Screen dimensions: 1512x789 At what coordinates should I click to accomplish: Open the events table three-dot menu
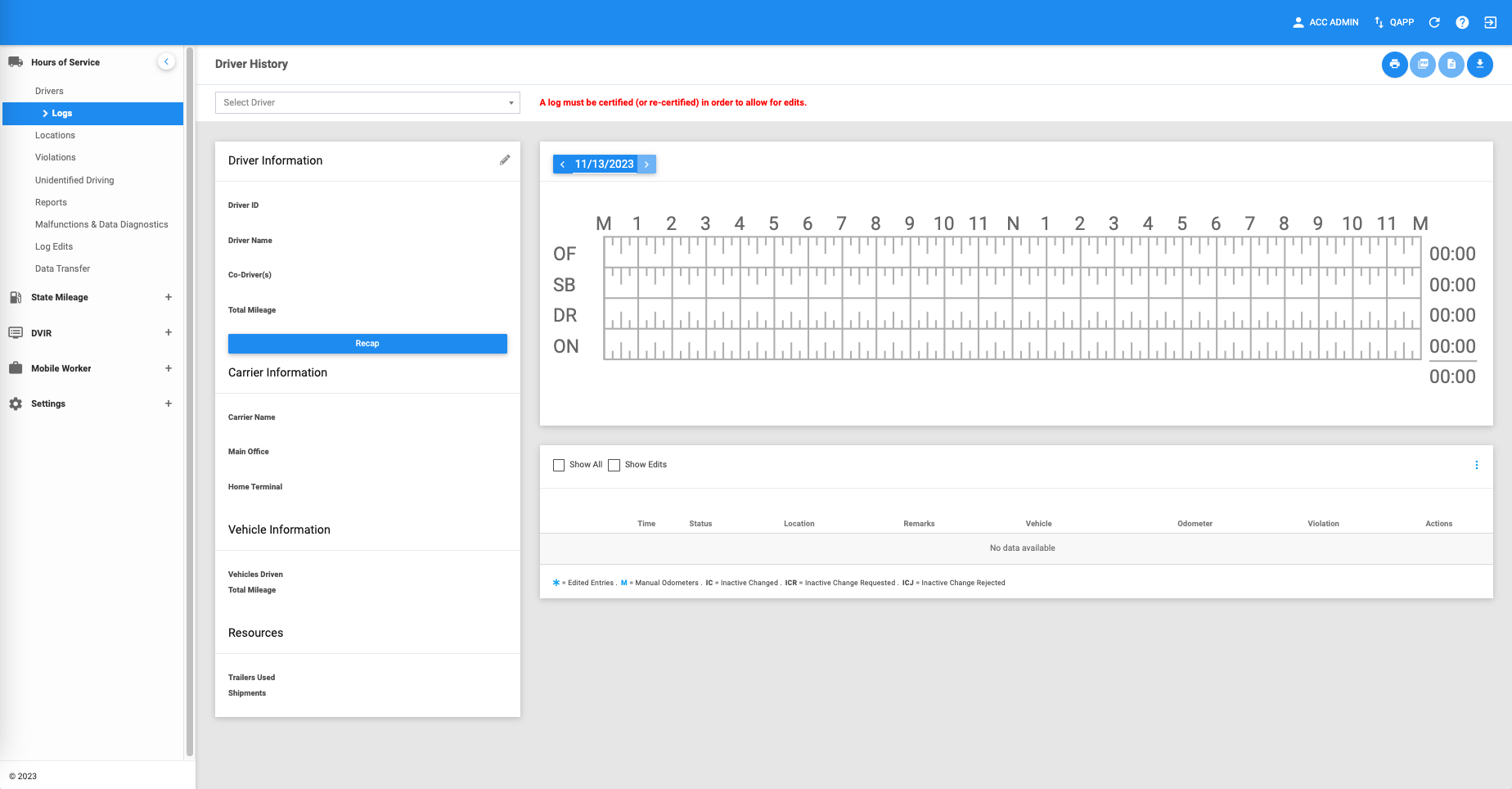coord(1477,465)
